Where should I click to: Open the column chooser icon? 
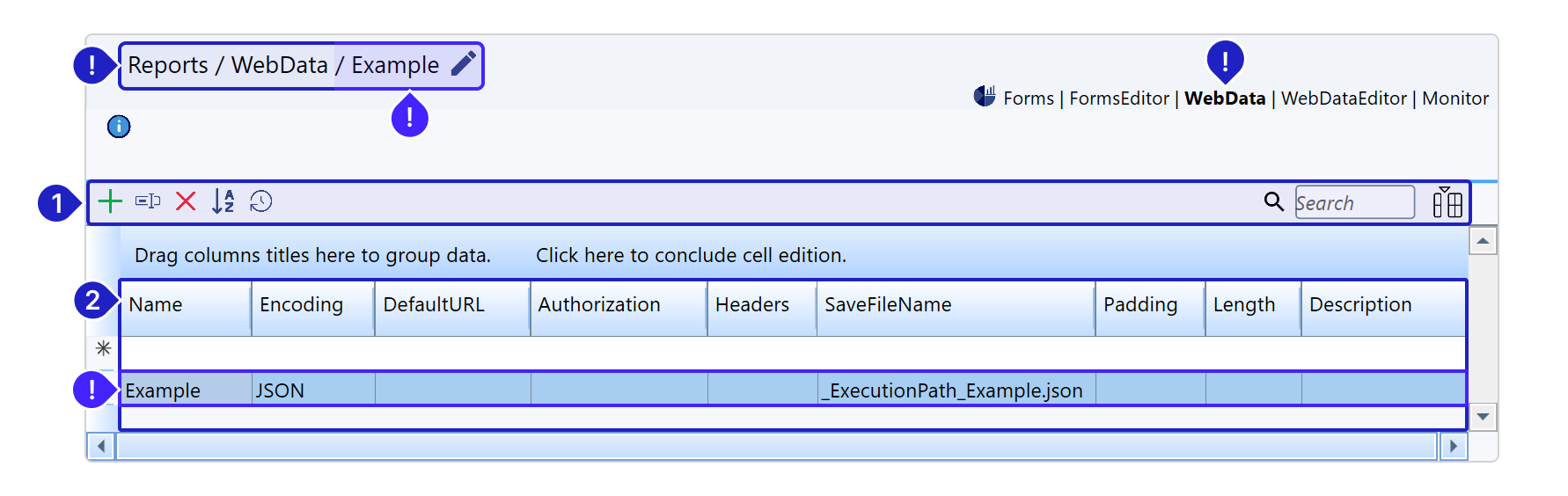[1447, 202]
